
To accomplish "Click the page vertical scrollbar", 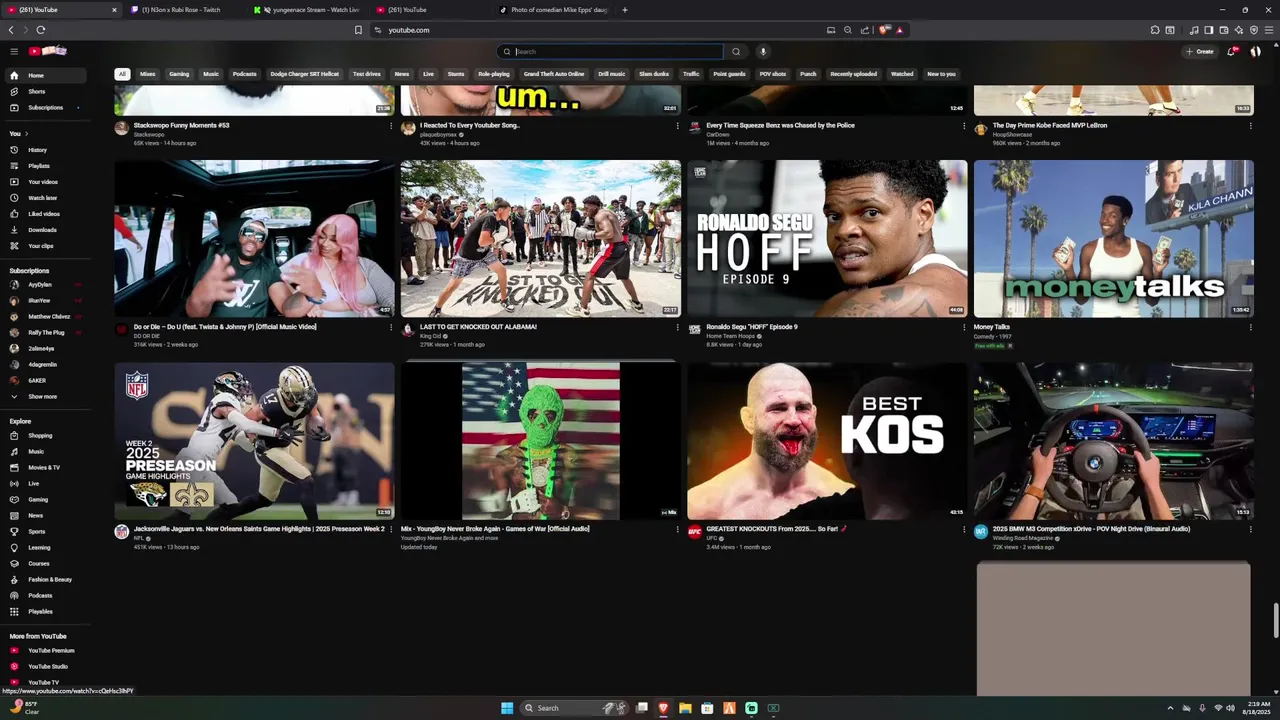I will tap(1275, 620).
